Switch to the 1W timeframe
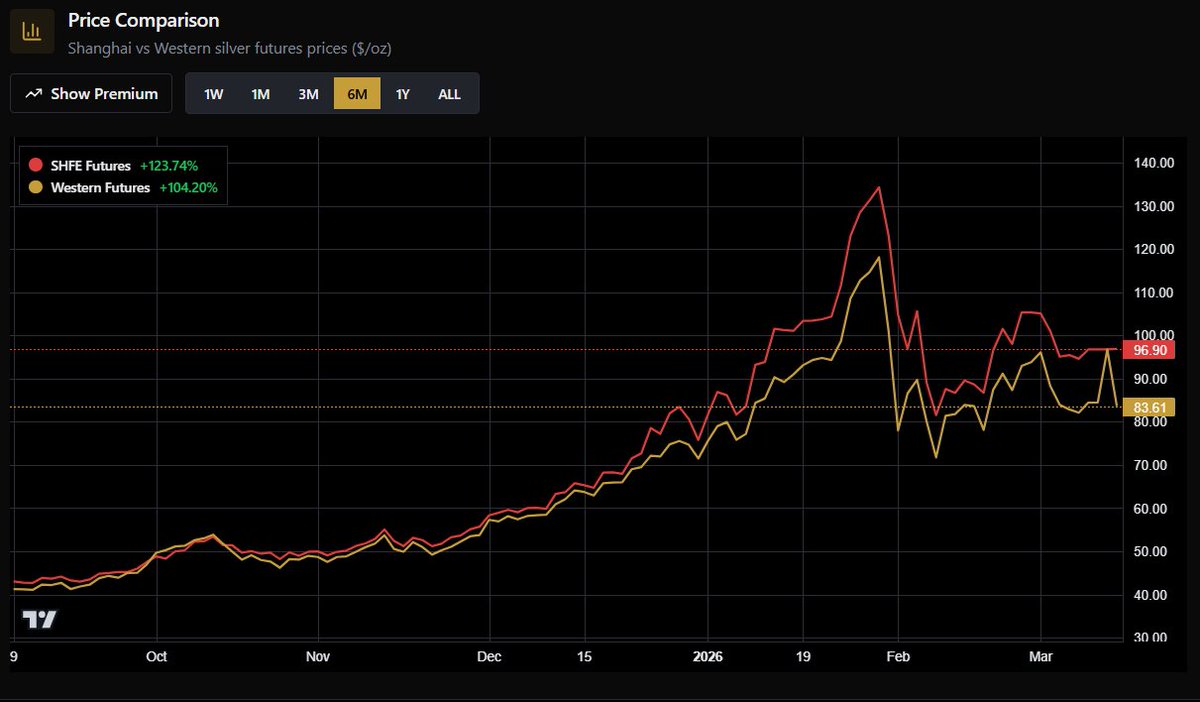The image size is (1200, 702). [x=213, y=93]
